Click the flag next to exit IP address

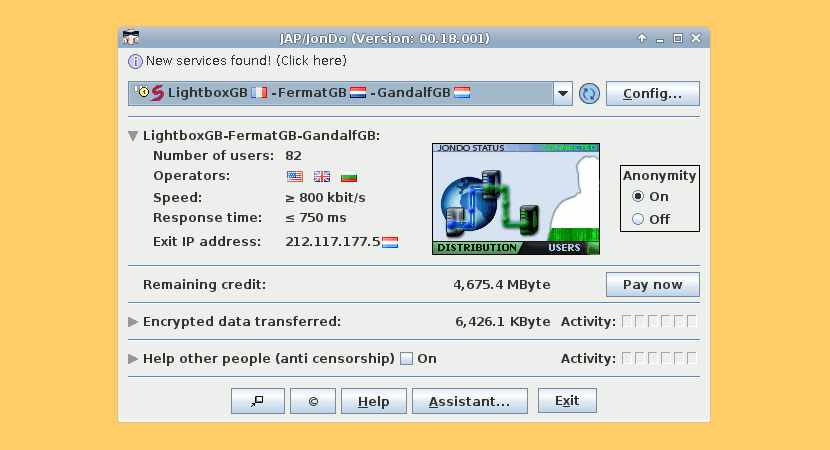(390, 242)
